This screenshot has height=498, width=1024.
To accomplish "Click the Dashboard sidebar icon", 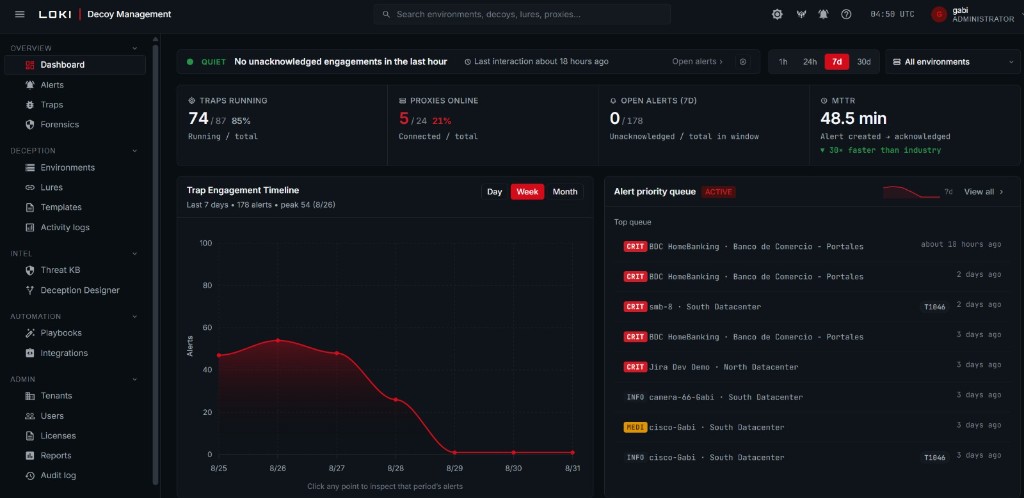I will pyautogui.click(x=29, y=65).
